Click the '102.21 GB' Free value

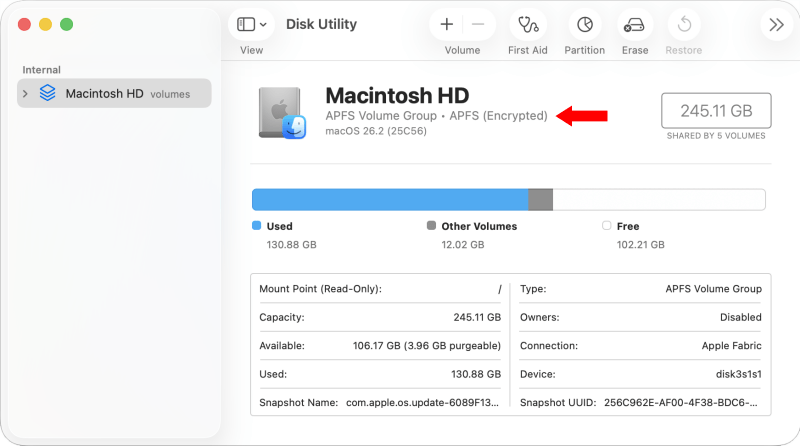click(640, 244)
